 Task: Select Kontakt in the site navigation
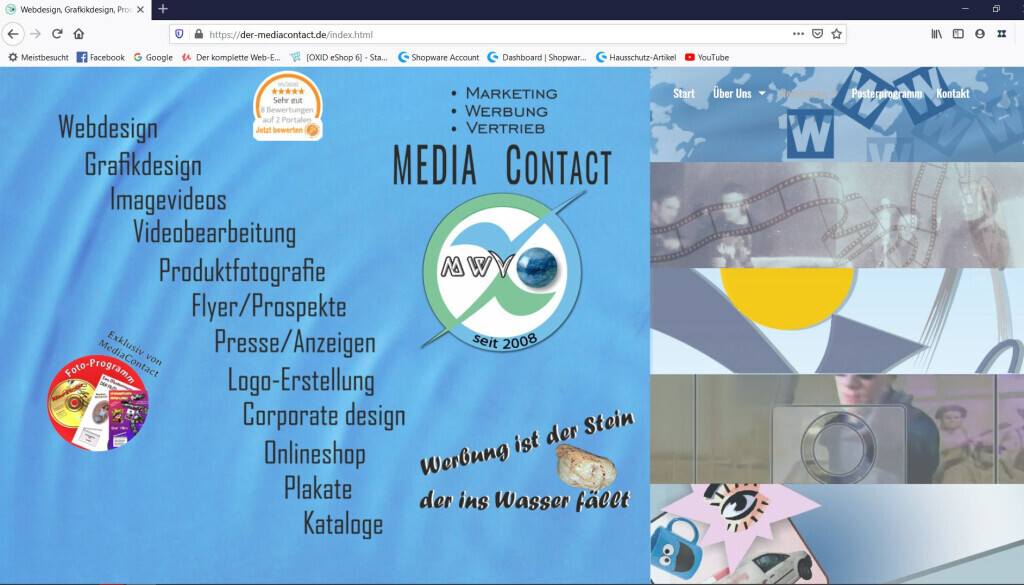952,93
